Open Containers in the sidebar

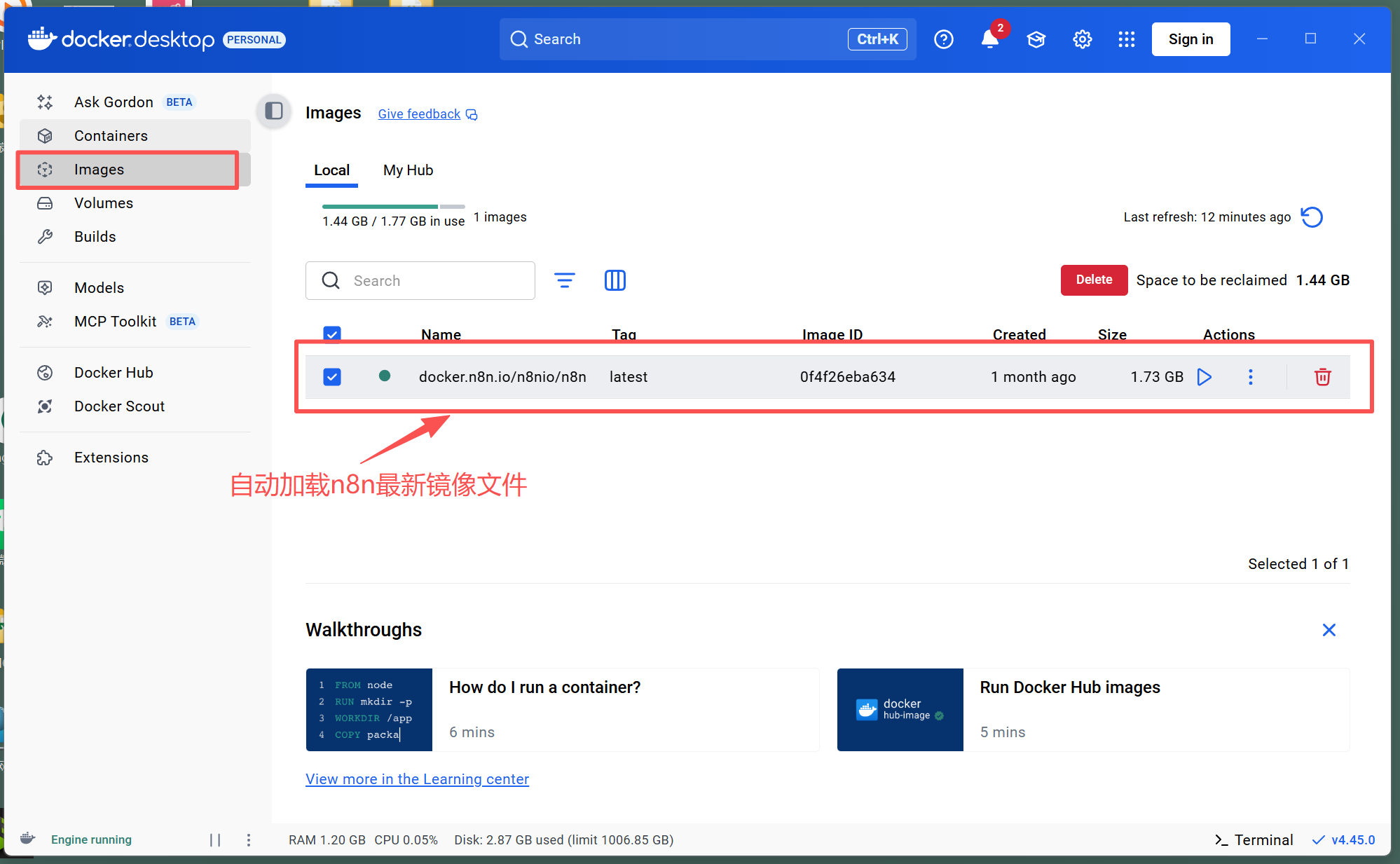pyautogui.click(x=111, y=136)
